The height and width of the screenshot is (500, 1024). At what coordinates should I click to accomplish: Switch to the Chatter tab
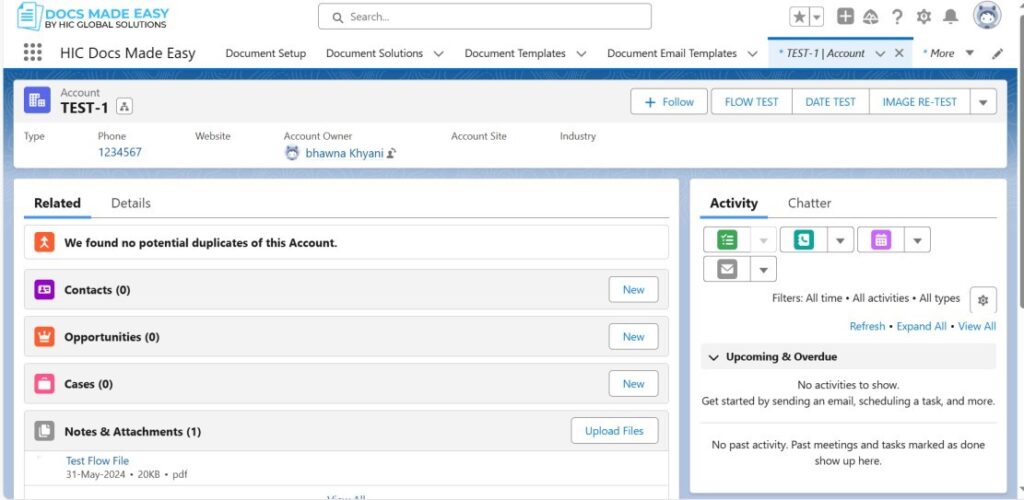[809, 203]
